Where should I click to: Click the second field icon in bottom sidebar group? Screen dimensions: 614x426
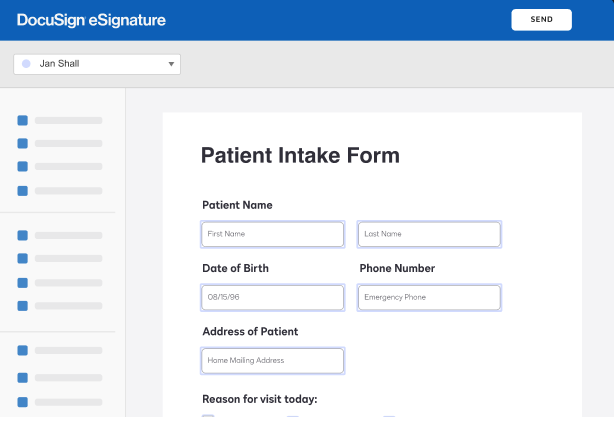pos(23,378)
